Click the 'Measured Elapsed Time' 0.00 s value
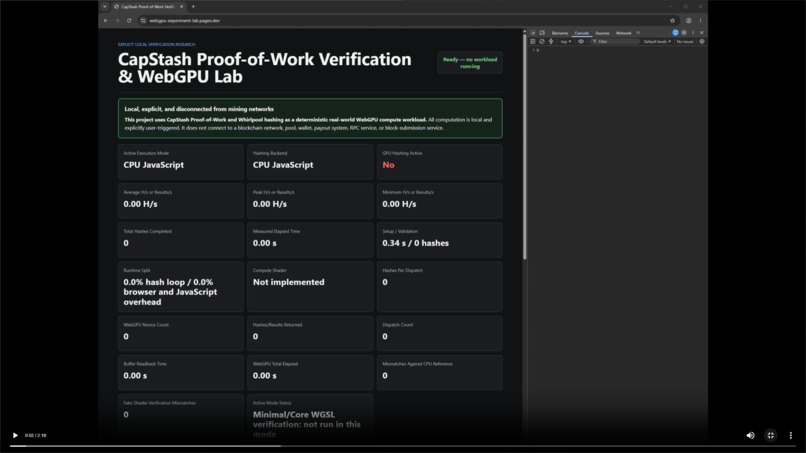 [x=265, y=243]
